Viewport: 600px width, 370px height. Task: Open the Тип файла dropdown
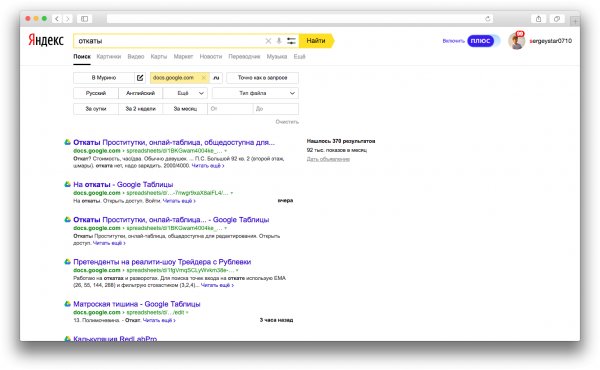tap(255, 93)
